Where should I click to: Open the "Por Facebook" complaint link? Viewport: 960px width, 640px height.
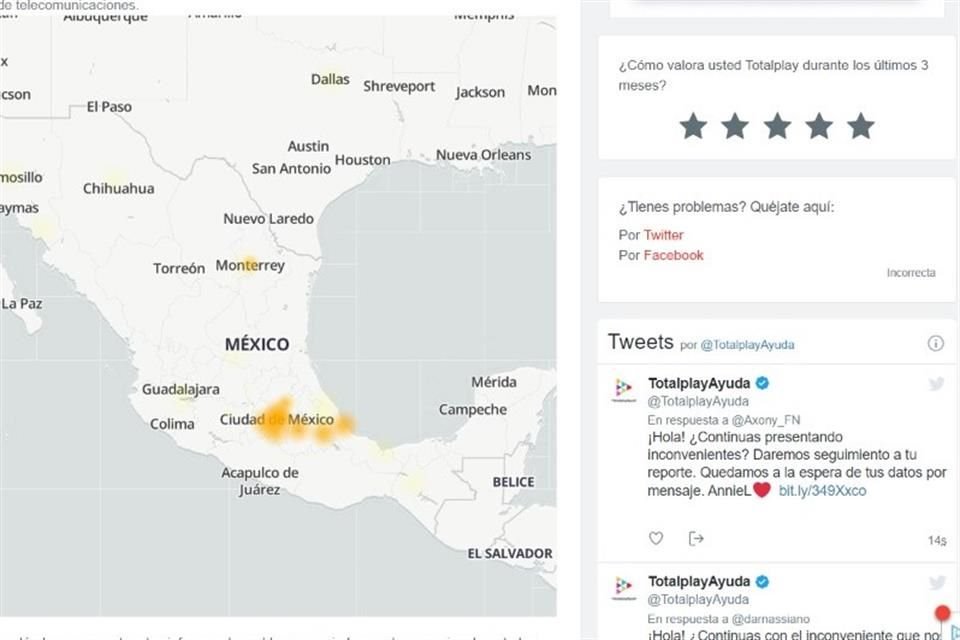[x=672, y=255]
